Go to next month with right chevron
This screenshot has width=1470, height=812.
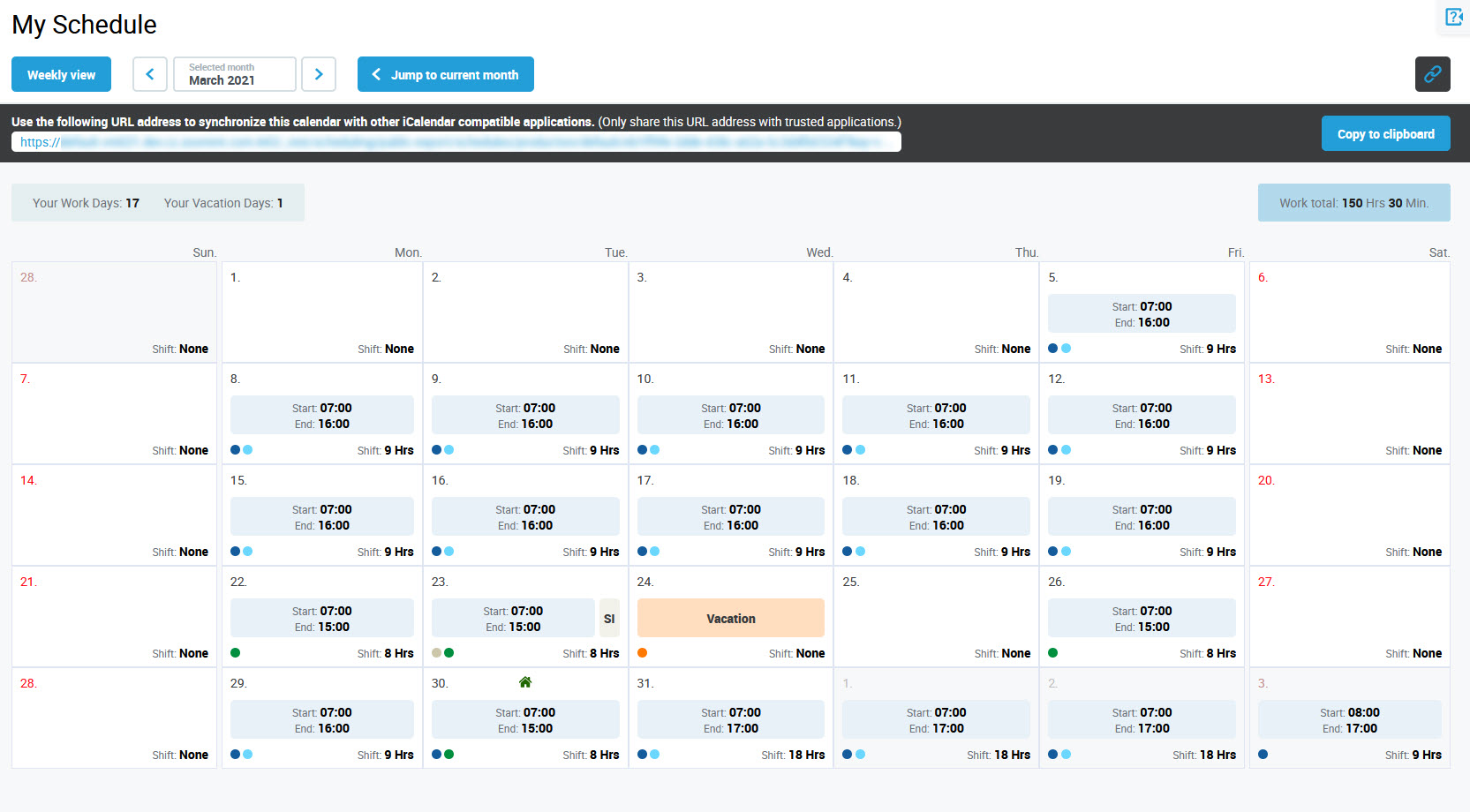coord(319,74)
